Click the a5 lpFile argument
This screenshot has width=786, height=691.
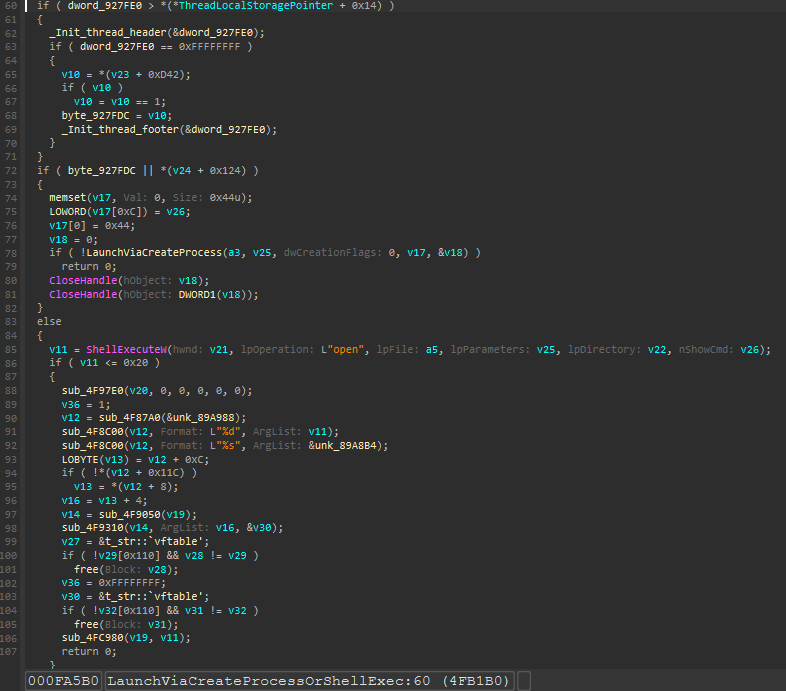pos(432,350)
